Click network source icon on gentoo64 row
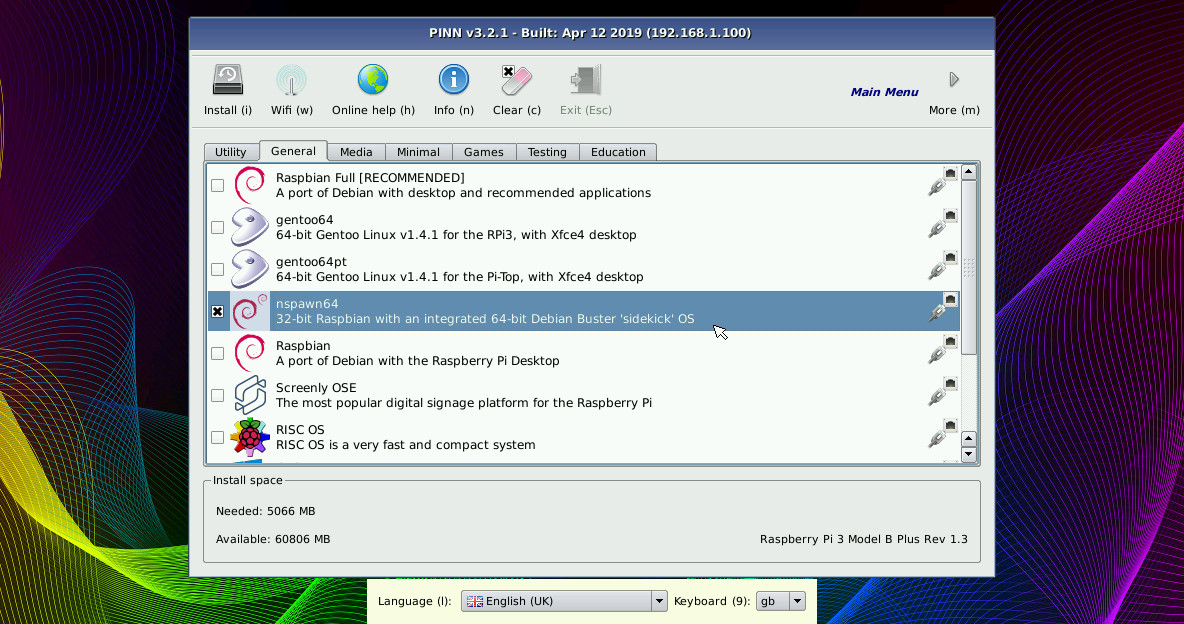Viewport: 1184px width, 624px height. tap(942, 224)
